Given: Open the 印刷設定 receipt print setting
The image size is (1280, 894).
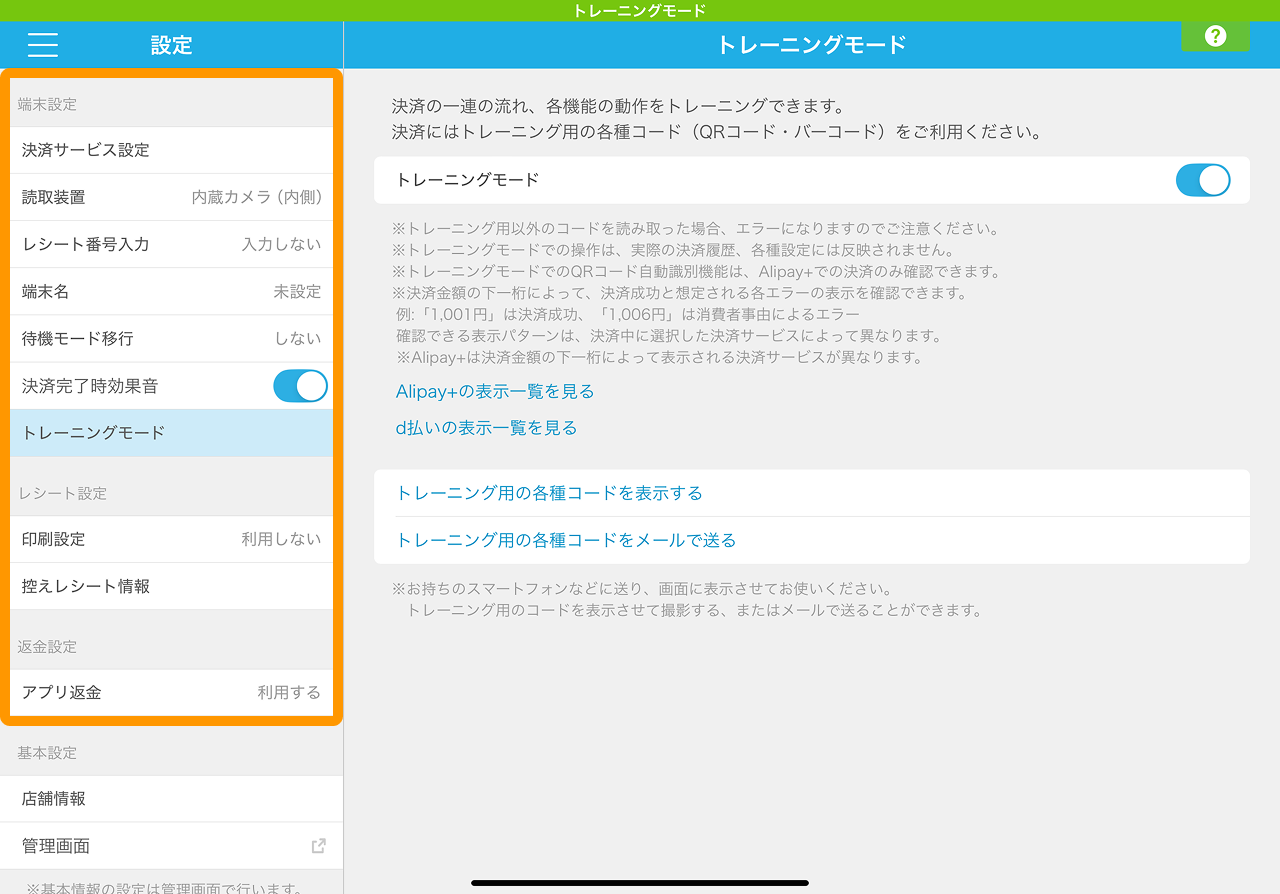Looking at the screenshot, I should (171, 538).
